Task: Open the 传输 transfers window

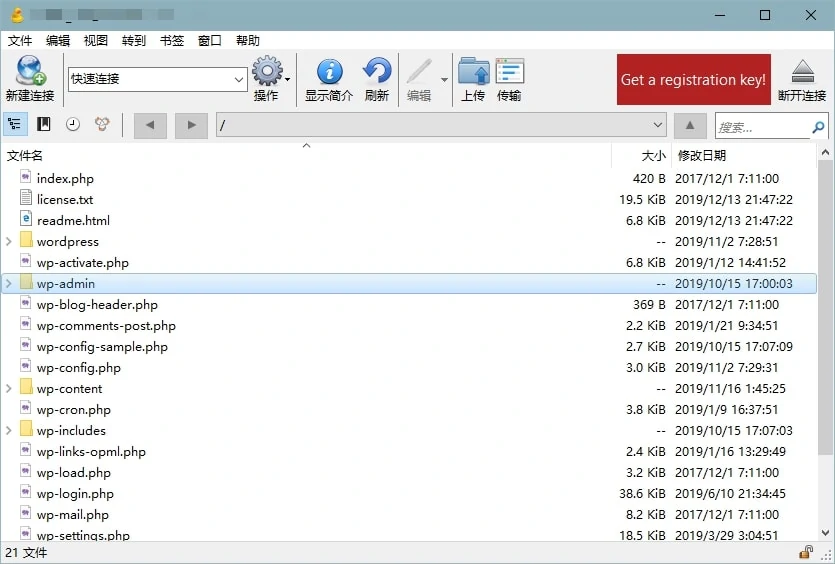Action: click(x=509, y=72)
